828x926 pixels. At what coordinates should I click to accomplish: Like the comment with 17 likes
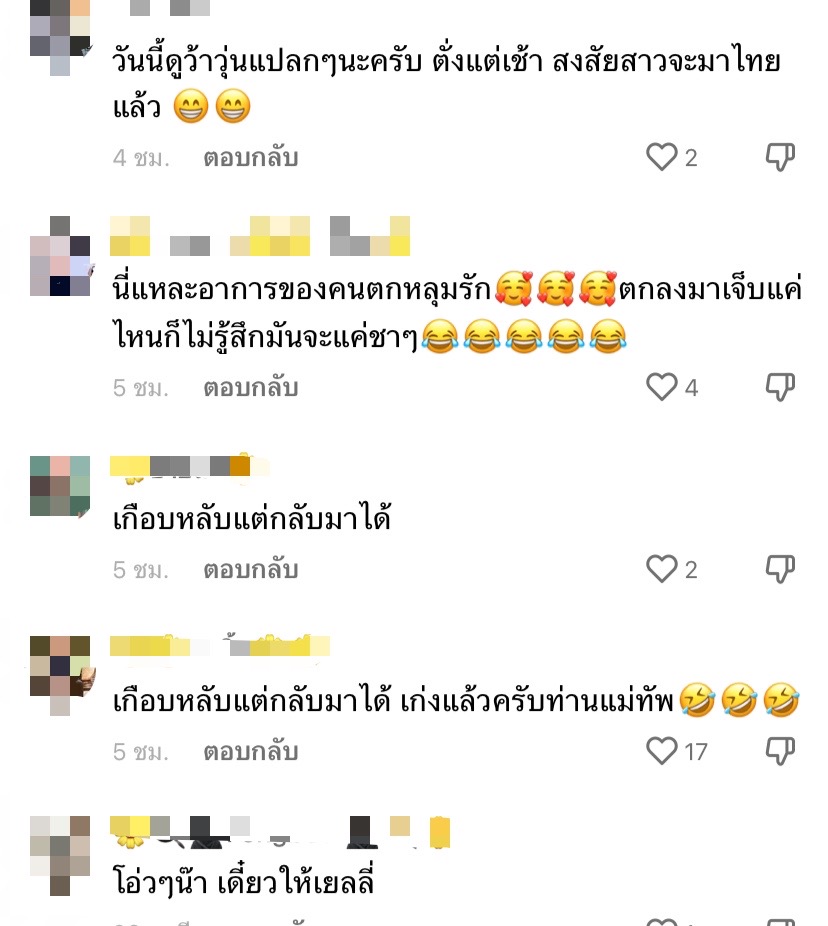click(661, 751)
